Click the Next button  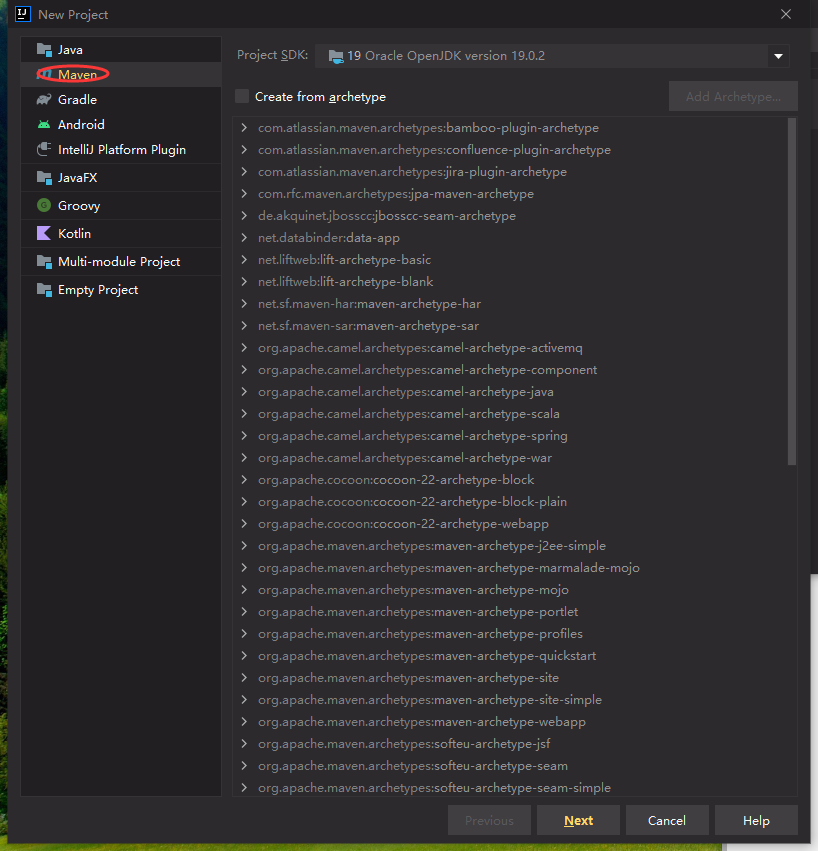(578, 820)
